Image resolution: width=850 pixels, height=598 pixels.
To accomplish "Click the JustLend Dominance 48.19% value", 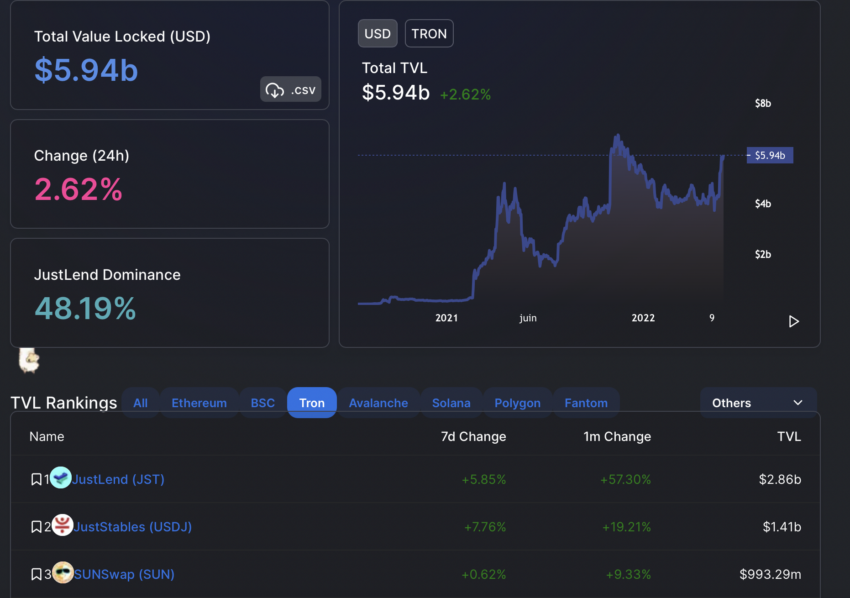I will [x=85, y=308].
